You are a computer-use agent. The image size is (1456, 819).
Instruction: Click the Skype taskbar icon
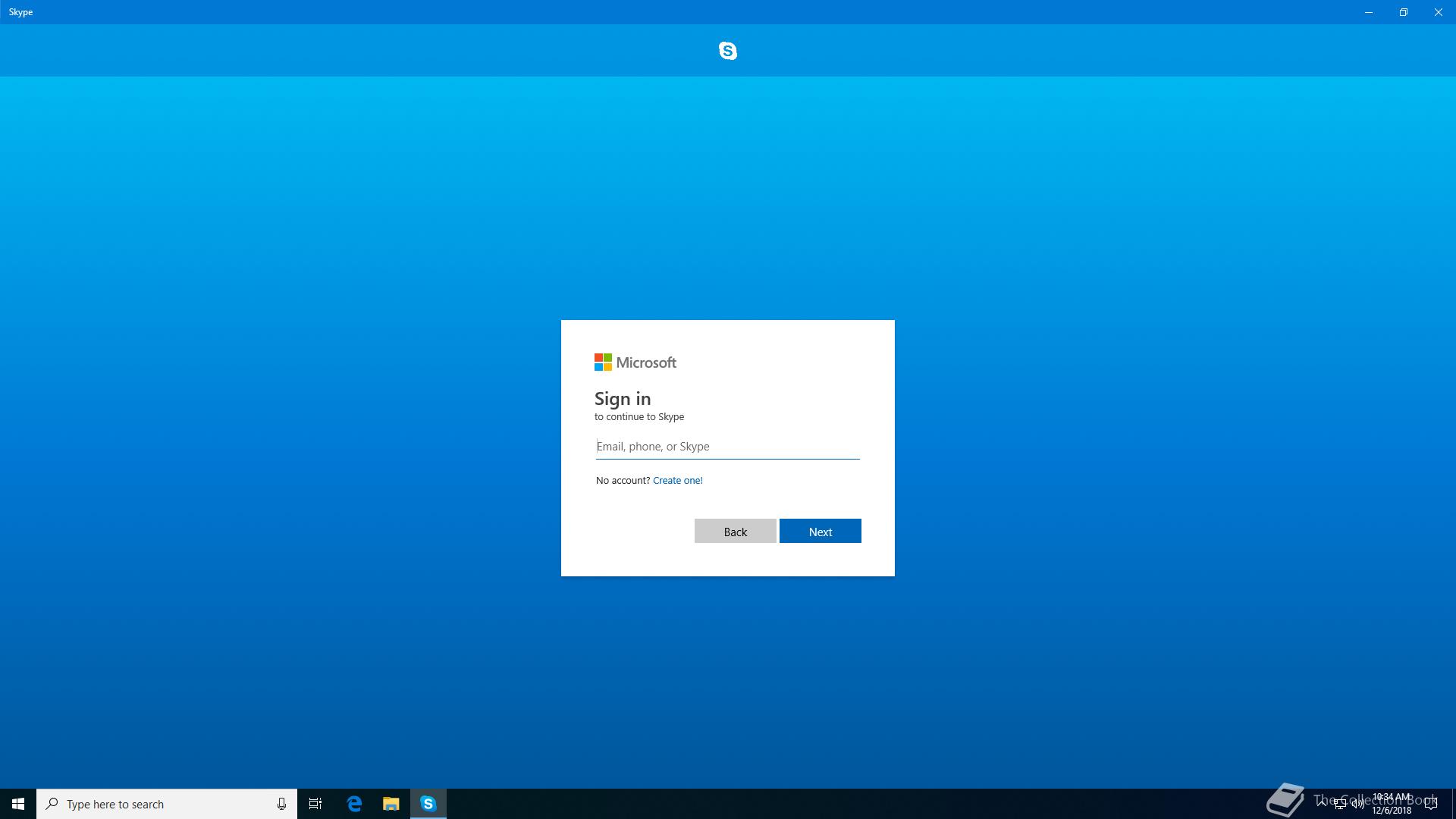point(428,804)
